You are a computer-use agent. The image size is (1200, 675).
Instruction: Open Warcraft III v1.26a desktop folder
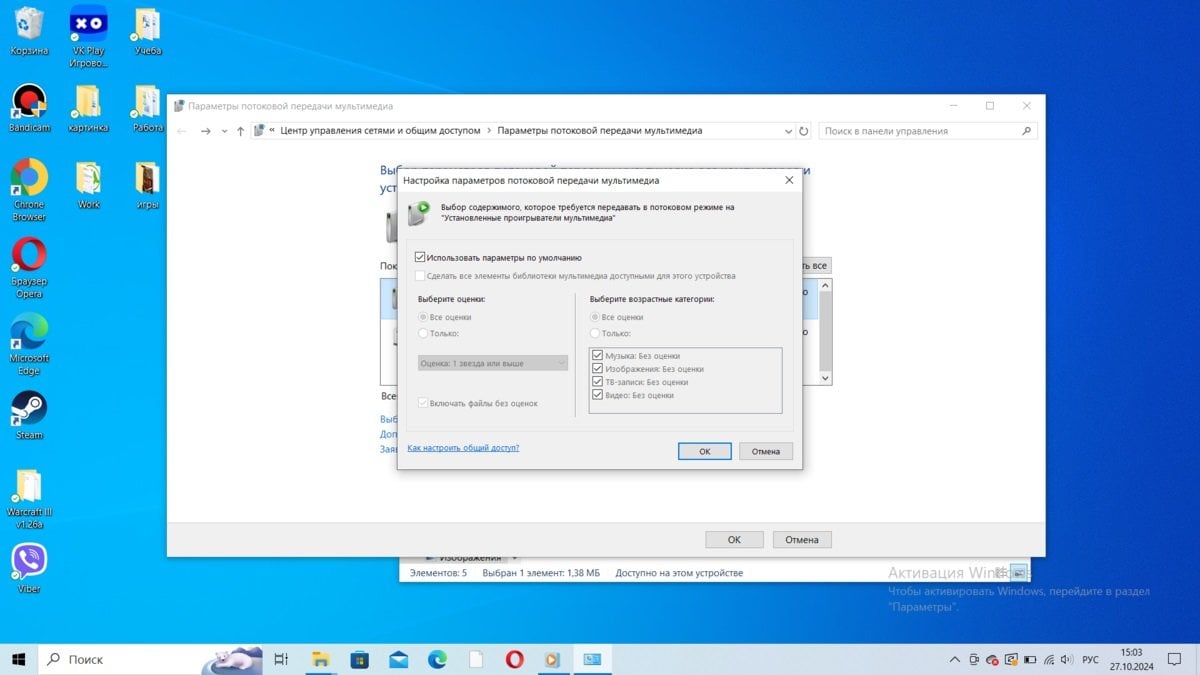click(29, 500)
